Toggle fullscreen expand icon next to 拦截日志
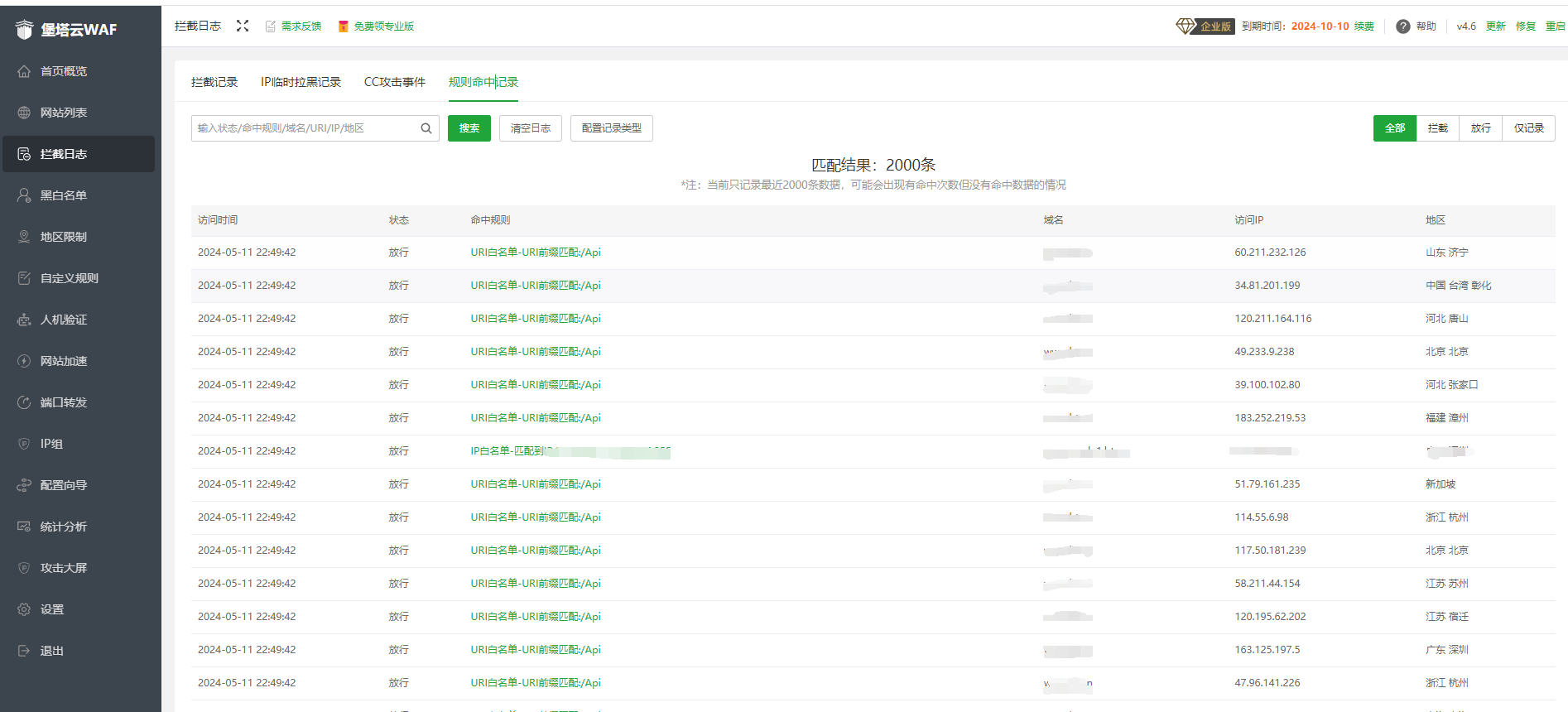Image resolution: width=1568 pixels, height=712 pixels. click(x=243, y=26)
